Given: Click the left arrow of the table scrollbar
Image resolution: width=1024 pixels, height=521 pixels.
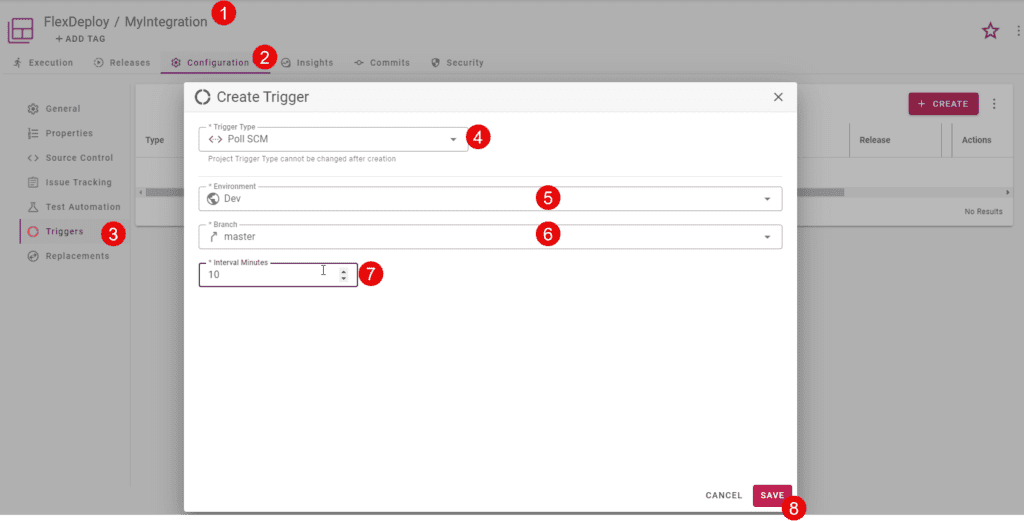Looking at the screenshot, I should 139,193.
